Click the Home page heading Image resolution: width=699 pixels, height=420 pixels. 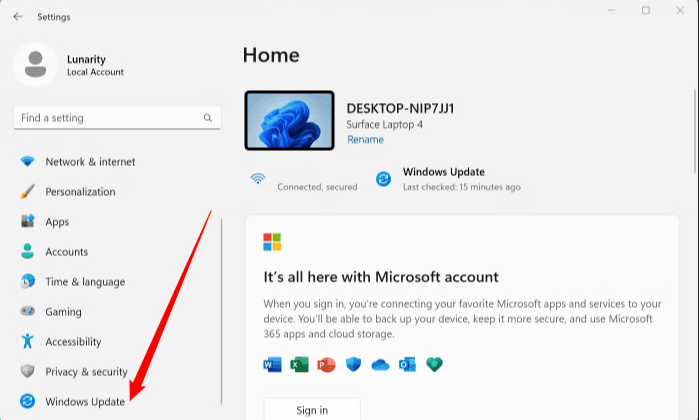271,55
